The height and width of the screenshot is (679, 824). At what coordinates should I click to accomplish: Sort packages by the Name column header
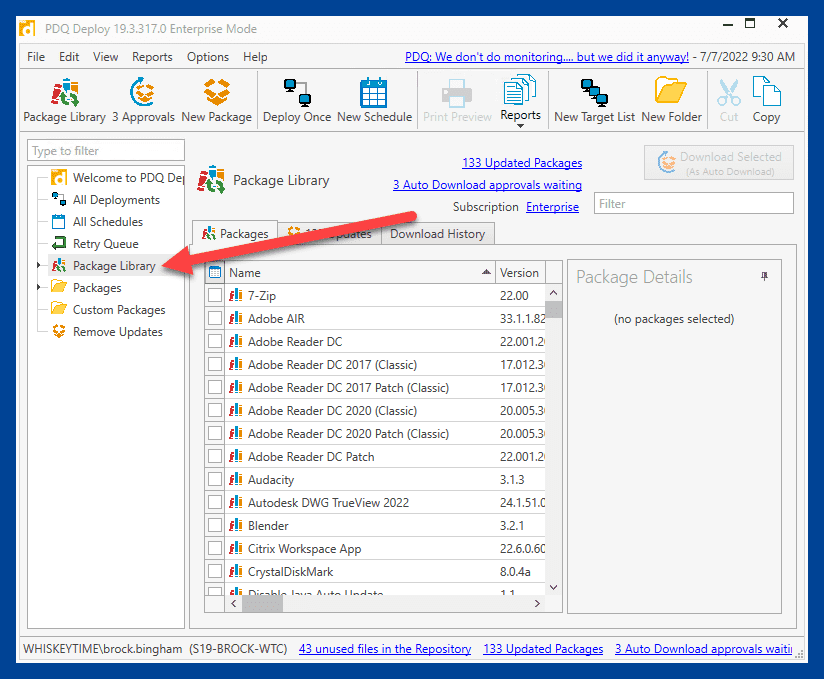[359, 272]
